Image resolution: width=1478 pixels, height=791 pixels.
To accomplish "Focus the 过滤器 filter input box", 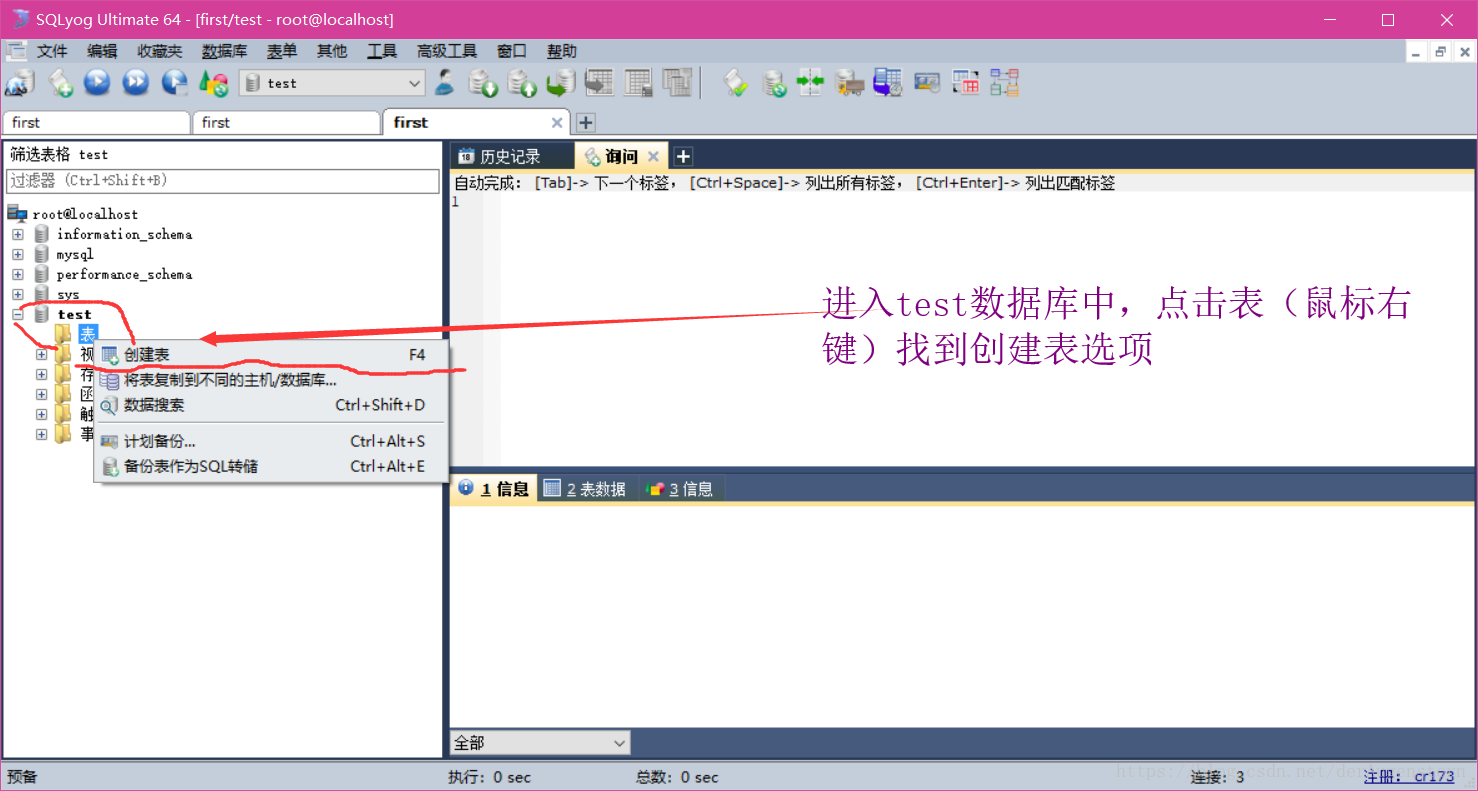I will coord(223,180).
